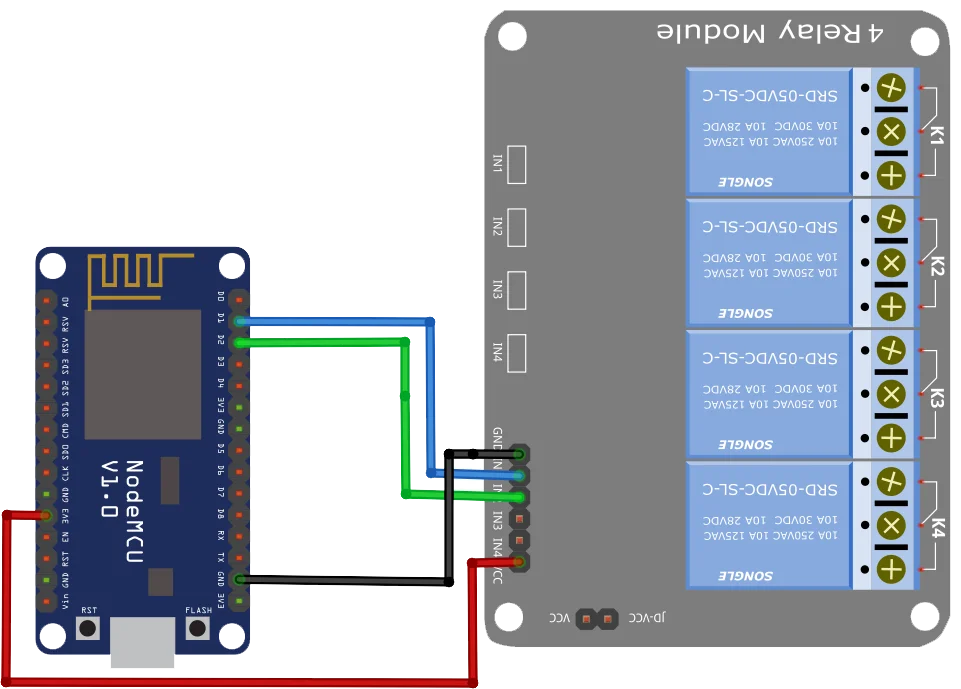The height and width of the screenshot is (689, 961).
Task: Click the FLASH button on the NodeMCU
Action: (x=197, y=628)
